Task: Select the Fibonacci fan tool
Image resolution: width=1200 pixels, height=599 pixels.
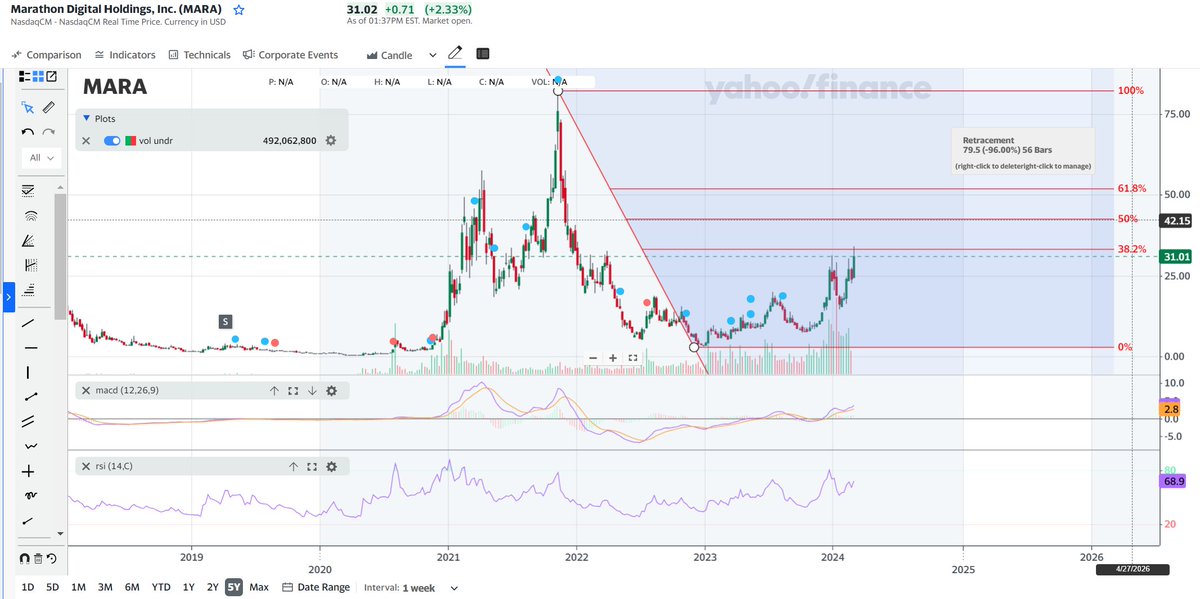Action: point(28,240)
